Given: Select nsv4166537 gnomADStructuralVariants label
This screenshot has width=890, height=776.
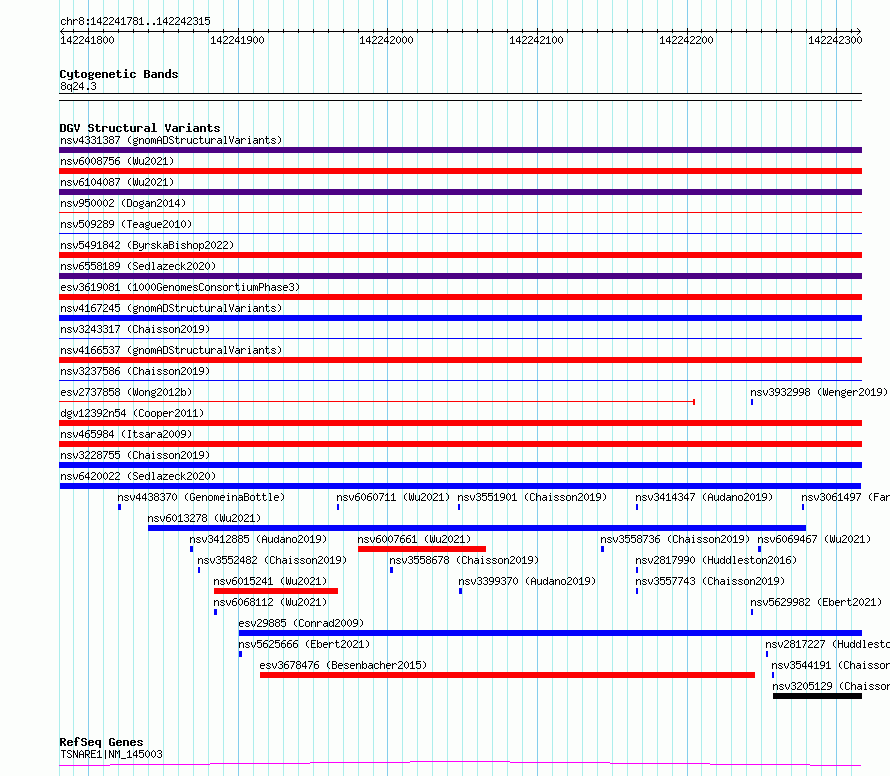Looking at the screenshot, I should [x=171, y=350].
